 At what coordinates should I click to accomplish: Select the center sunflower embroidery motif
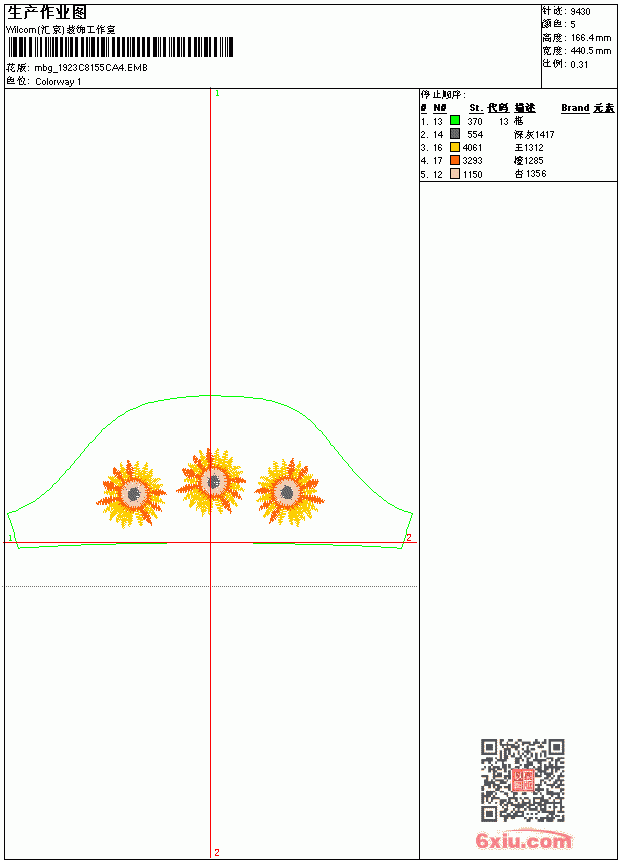211,482
